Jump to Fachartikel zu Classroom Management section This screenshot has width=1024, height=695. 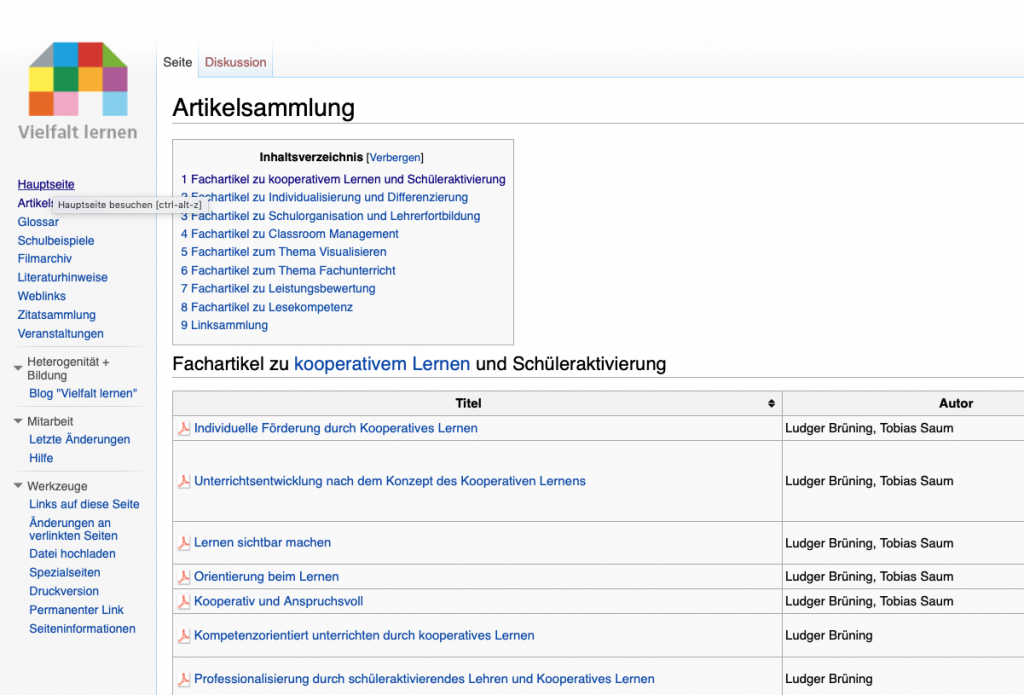pyautogui.click(x=289, y=234)
